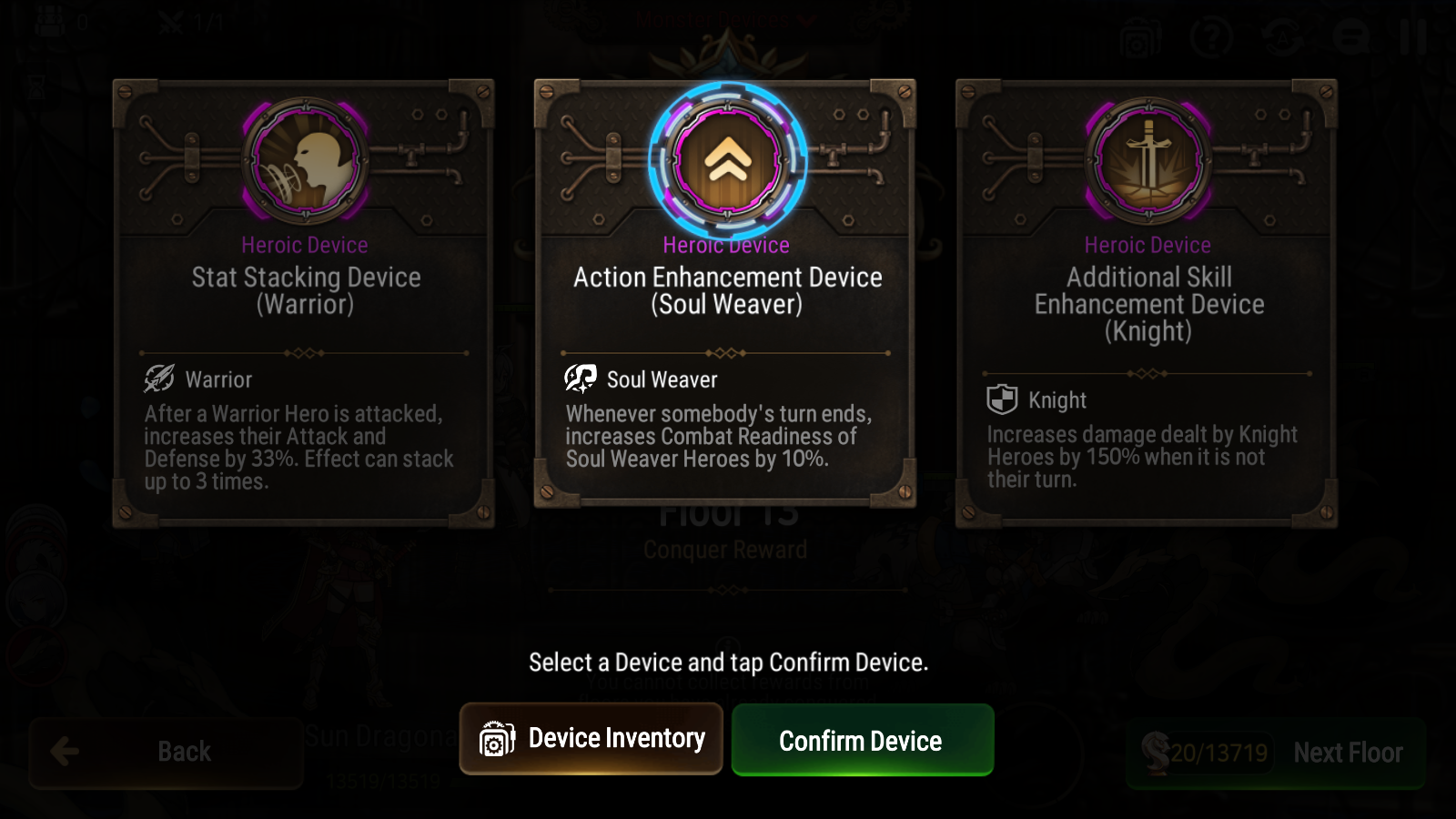Click the dimmed auto-repeat cycle icon
Viewport: 1456px width, 819px height.
1281,37
